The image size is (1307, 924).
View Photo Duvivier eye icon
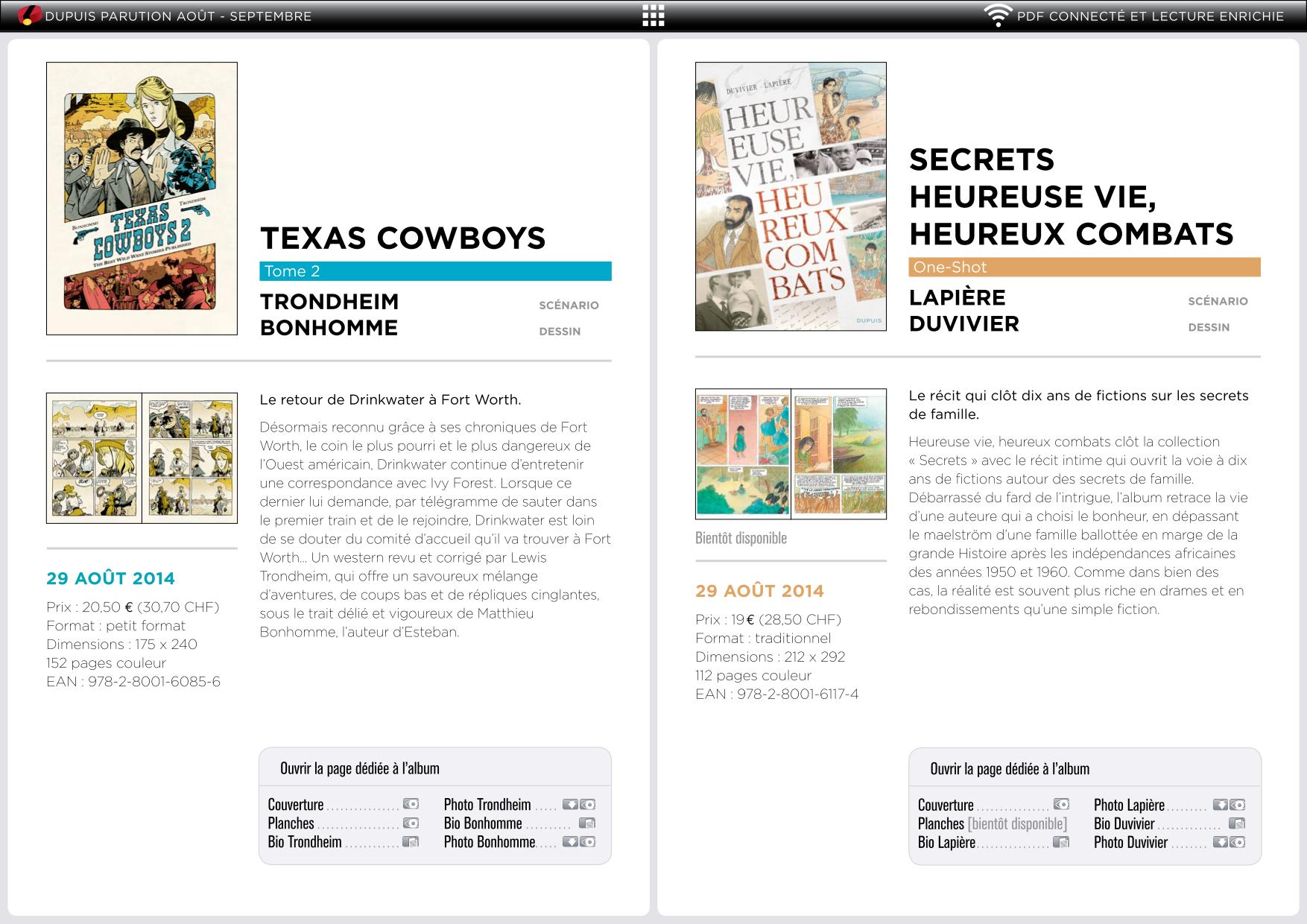click(1238, 843)
